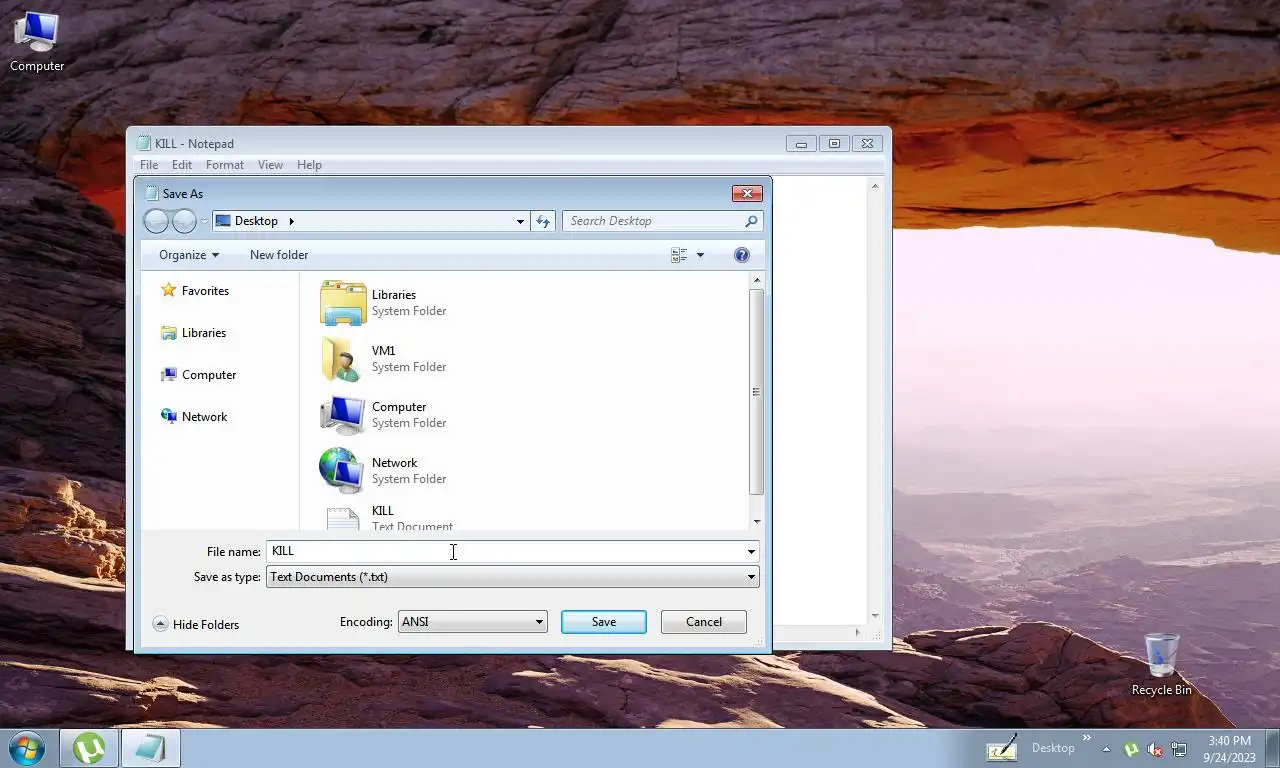Screen dimensions: 1280x768
Task: Open the File name dropdown arrow
Action: pos(751,551)
